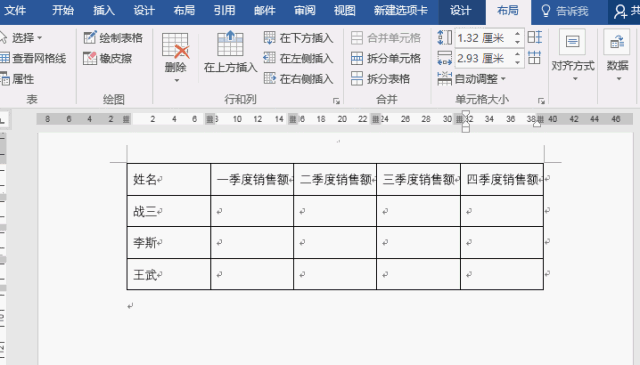Click the share person icon
The height and width of the screenshot is (365, 640).
coord(621,11)
